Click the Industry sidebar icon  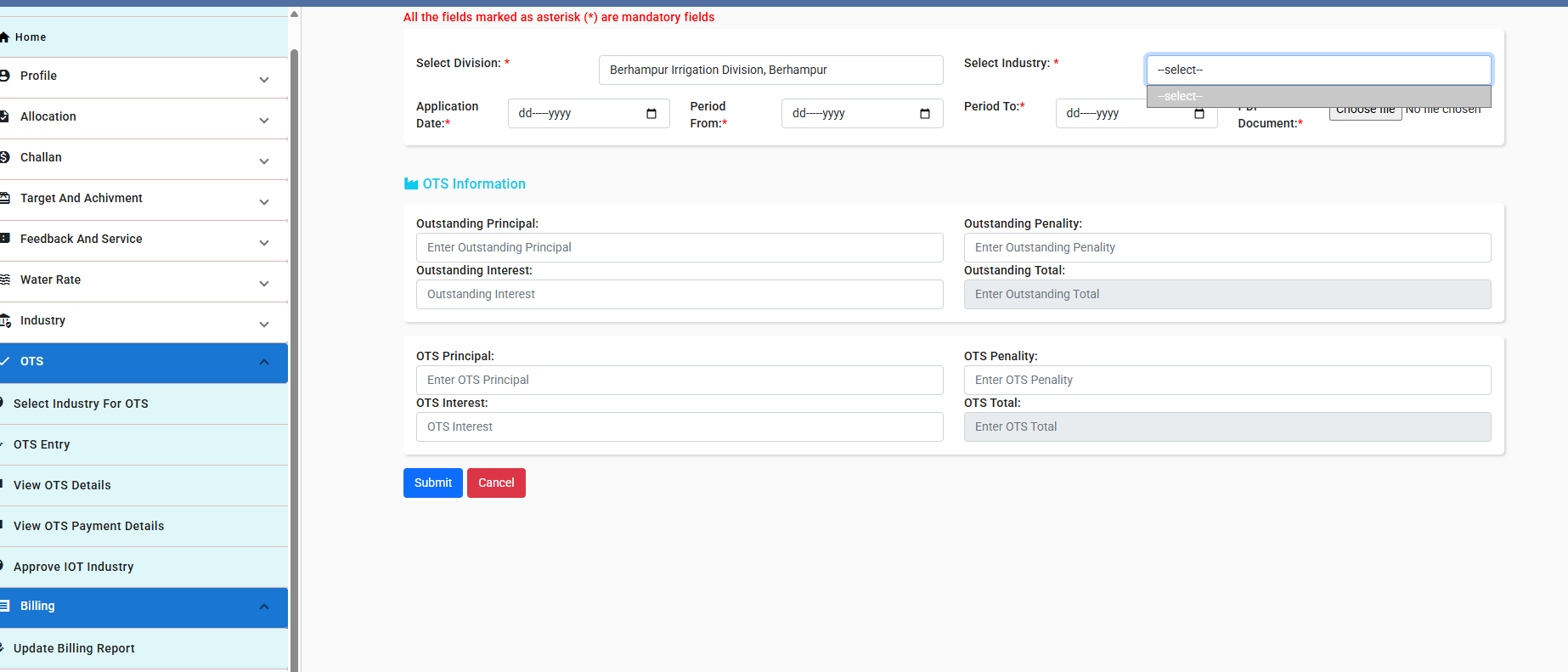coord(5,320)
